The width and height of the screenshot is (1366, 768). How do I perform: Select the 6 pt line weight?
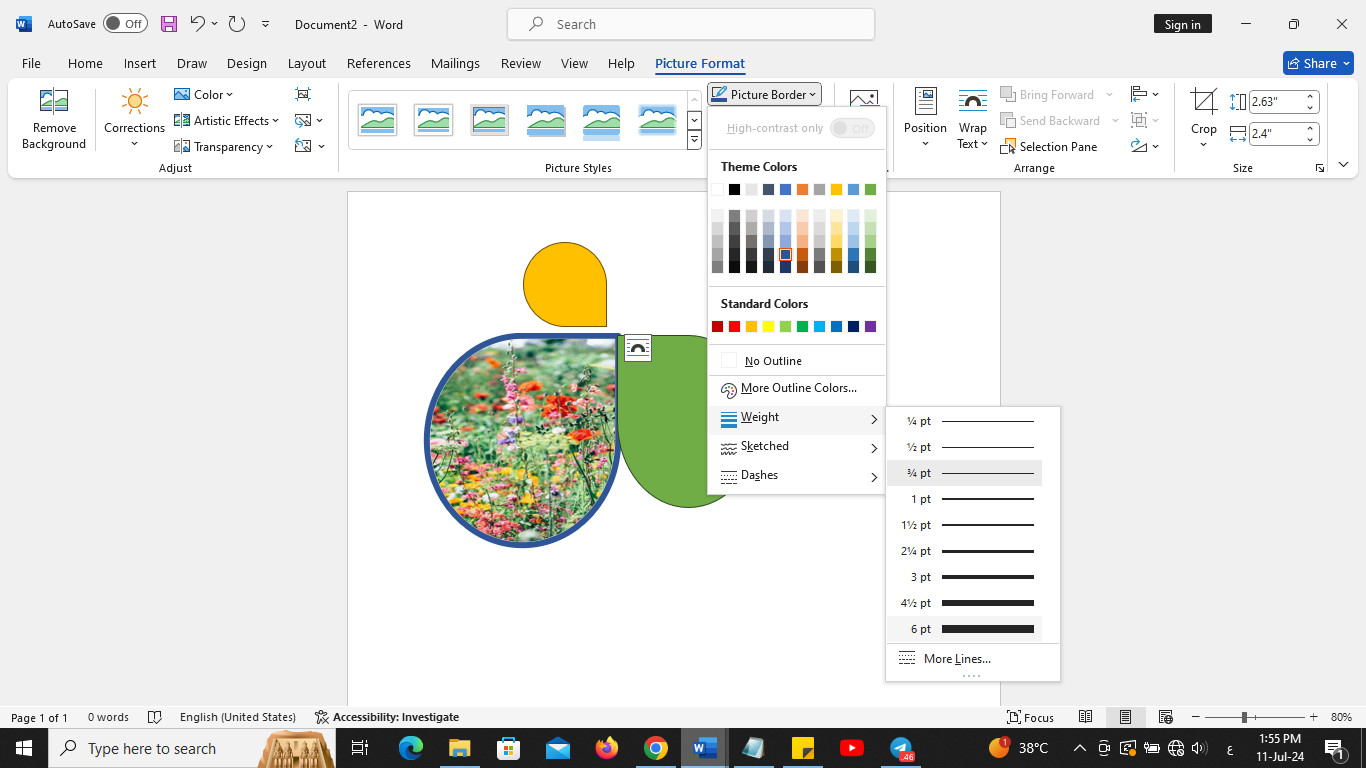(965, 629)
